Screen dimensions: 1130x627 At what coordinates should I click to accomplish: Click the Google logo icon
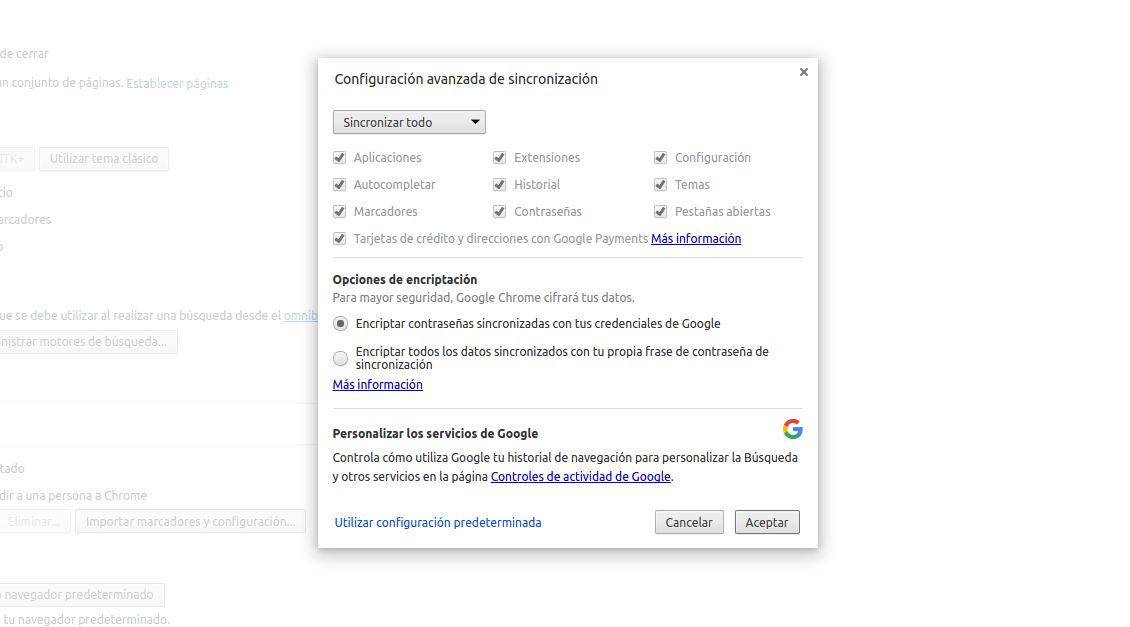(x=792, y=429)
